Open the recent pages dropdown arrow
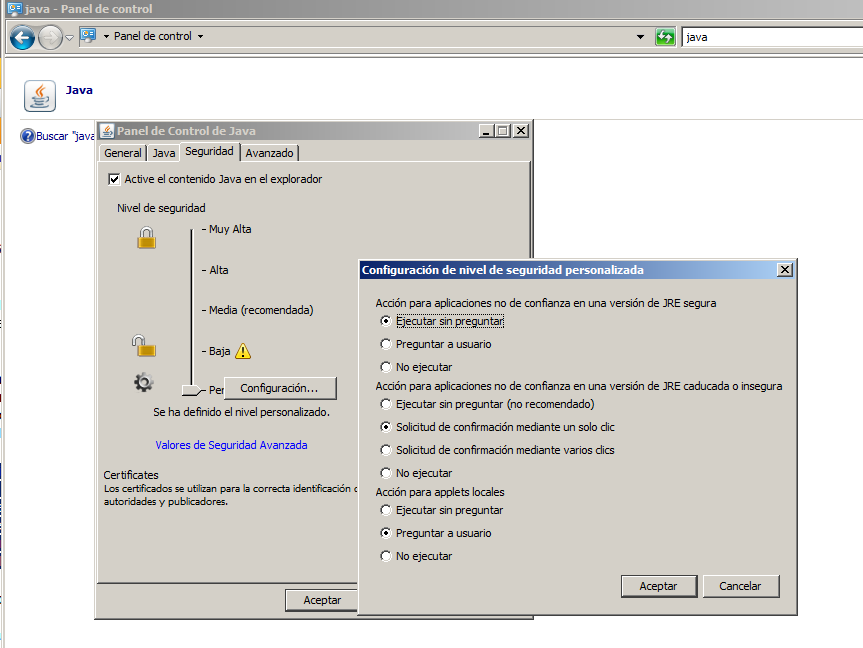 69,38
